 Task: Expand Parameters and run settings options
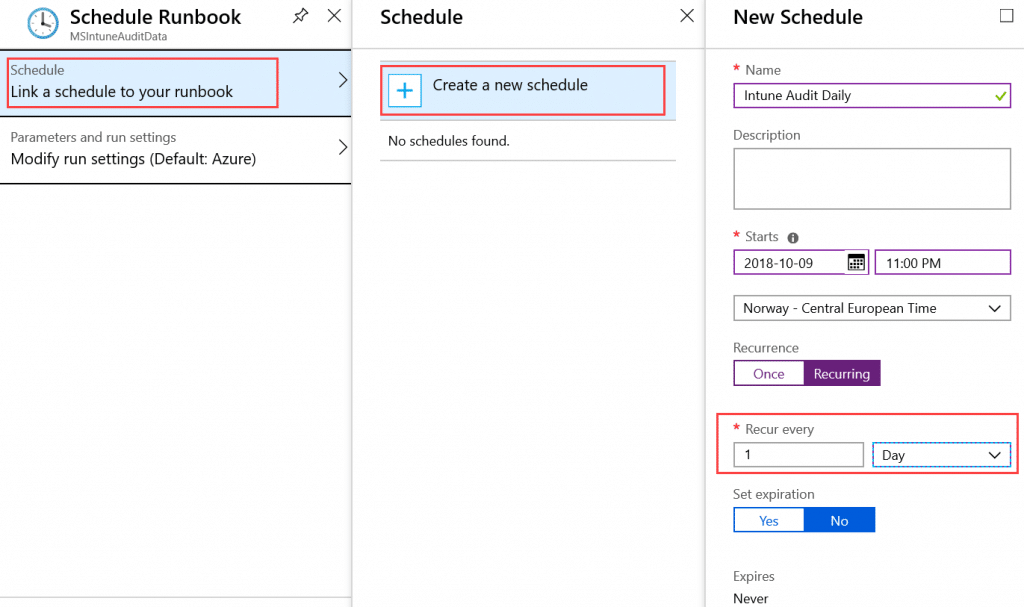pos(176,147)
